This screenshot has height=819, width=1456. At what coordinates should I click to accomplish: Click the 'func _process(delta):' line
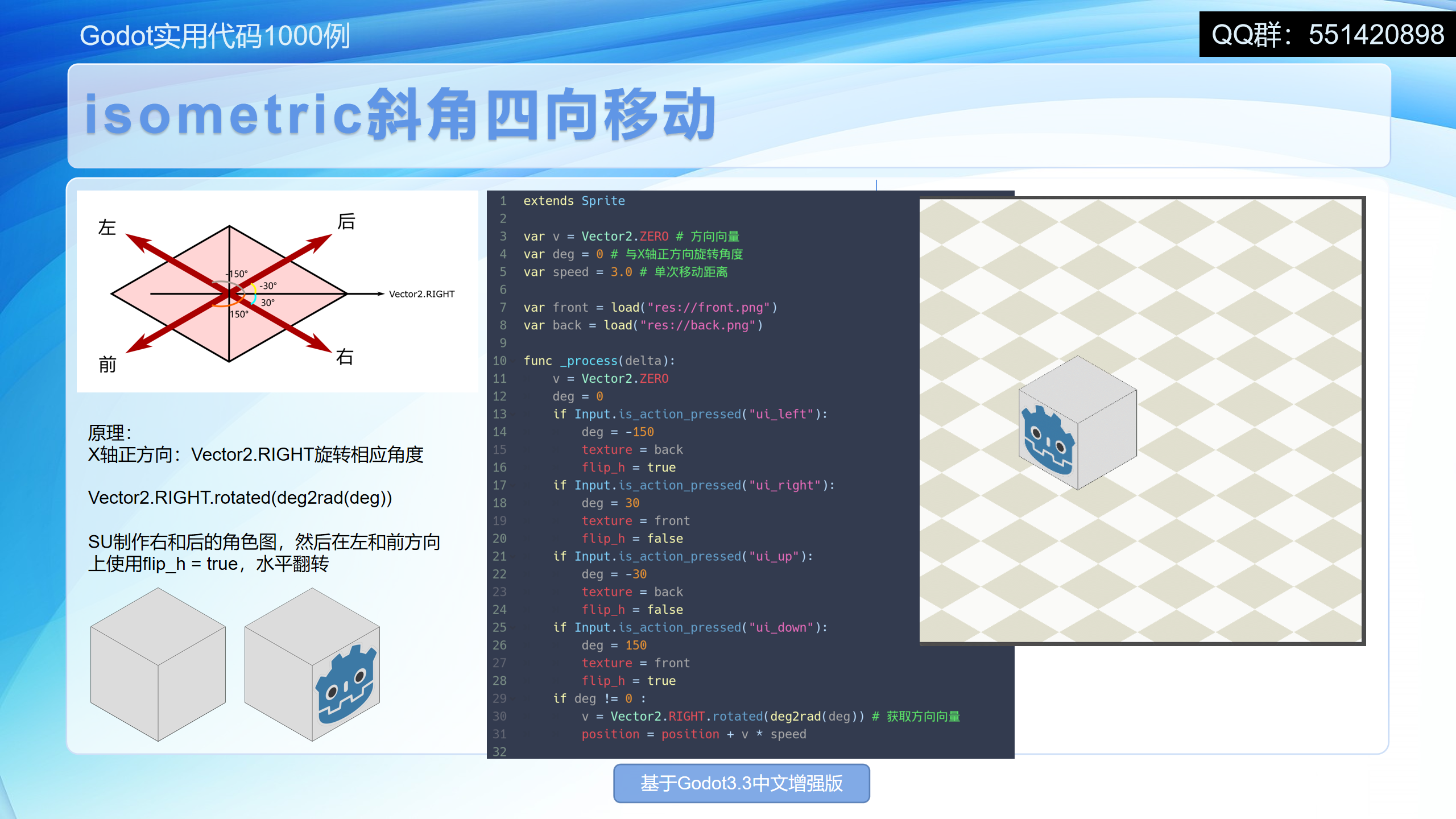click(x=599, y=361)
